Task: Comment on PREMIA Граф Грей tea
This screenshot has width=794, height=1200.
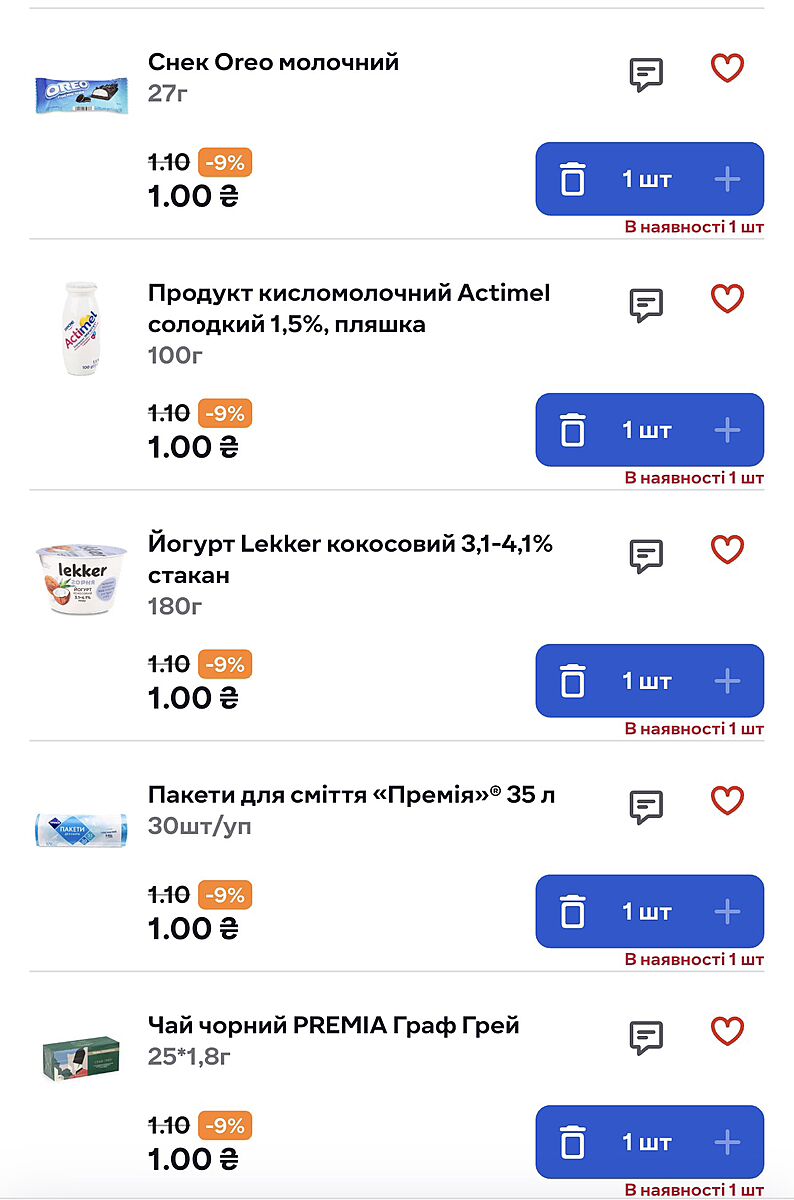Action: click(646, 1036)
